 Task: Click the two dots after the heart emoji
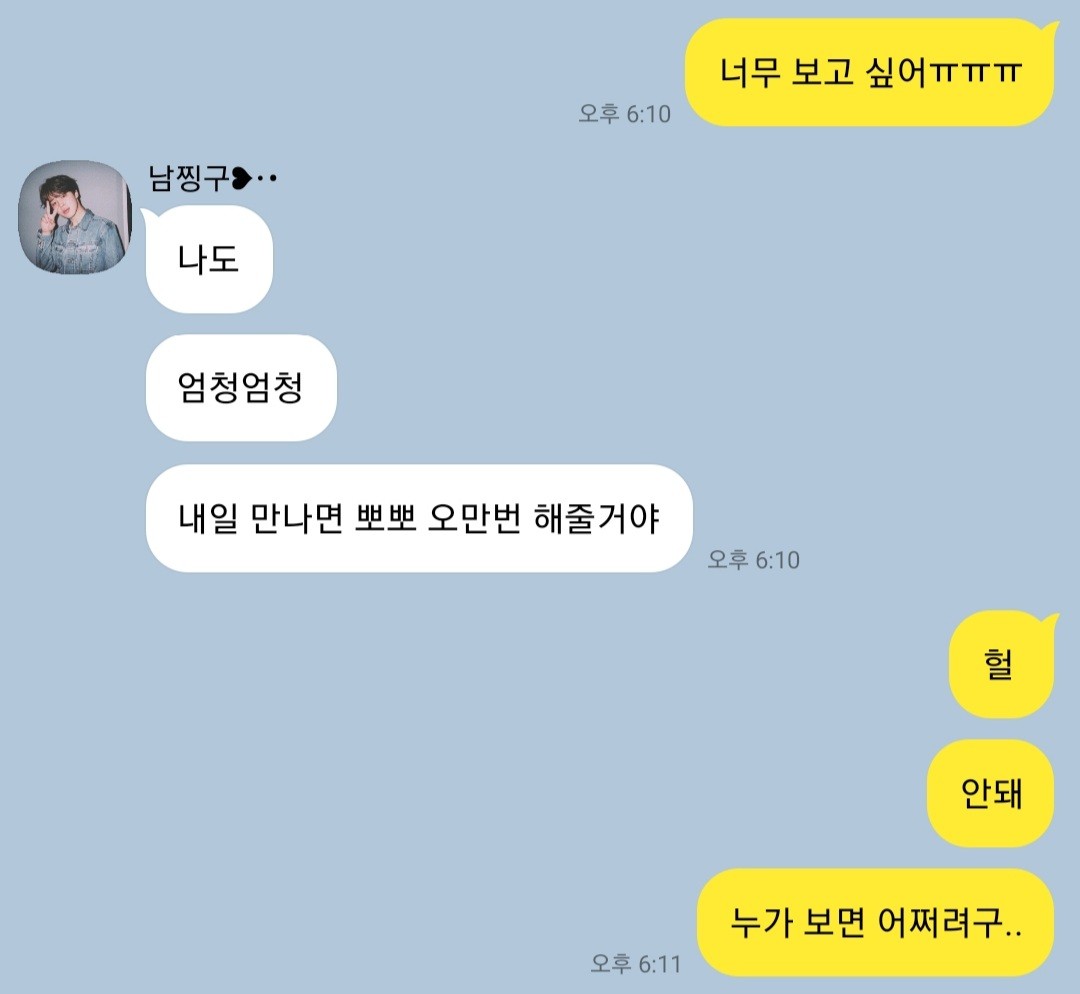coord(267,178)
